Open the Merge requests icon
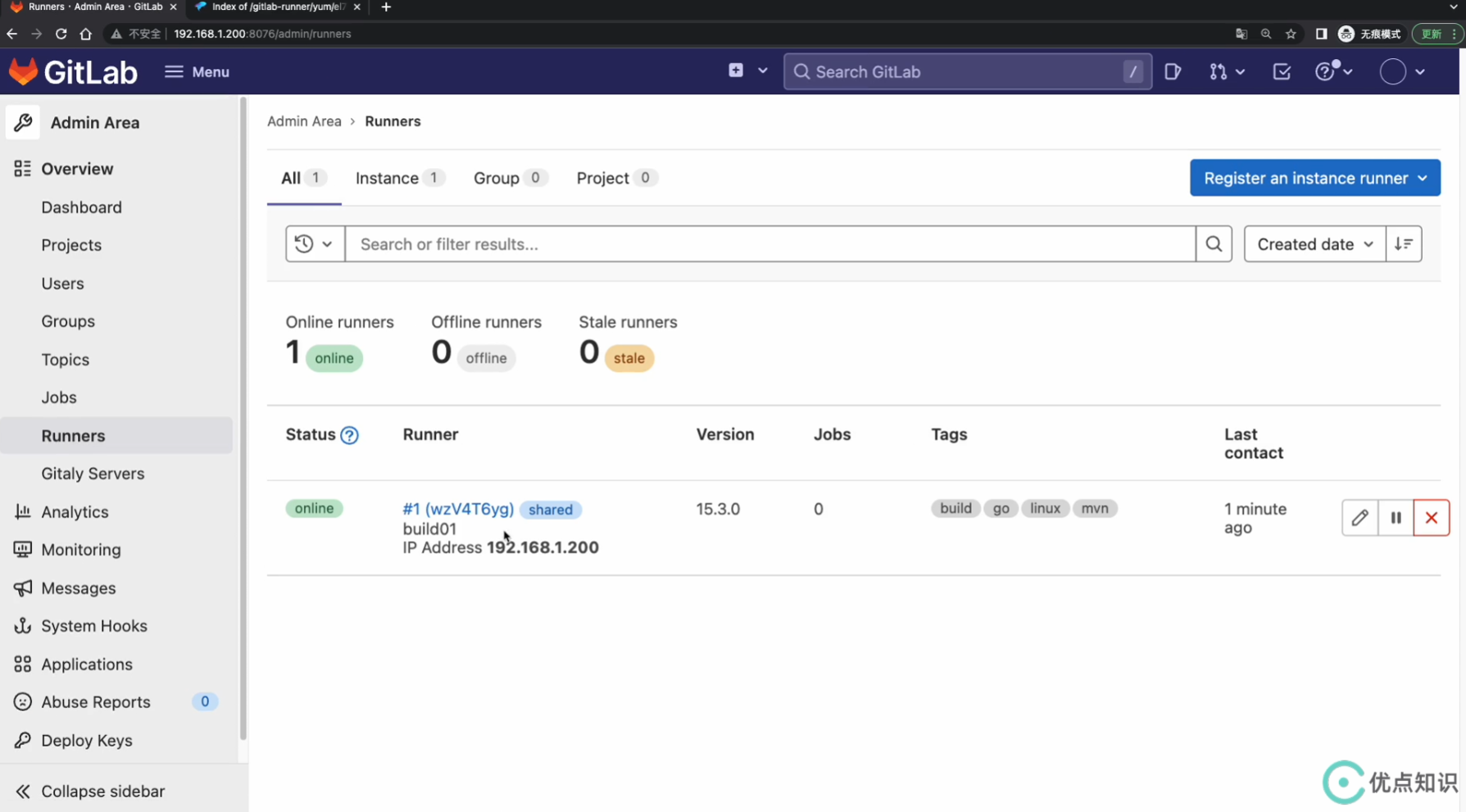This screenshot has height=812, width=1466. [x=1218, y=72]
